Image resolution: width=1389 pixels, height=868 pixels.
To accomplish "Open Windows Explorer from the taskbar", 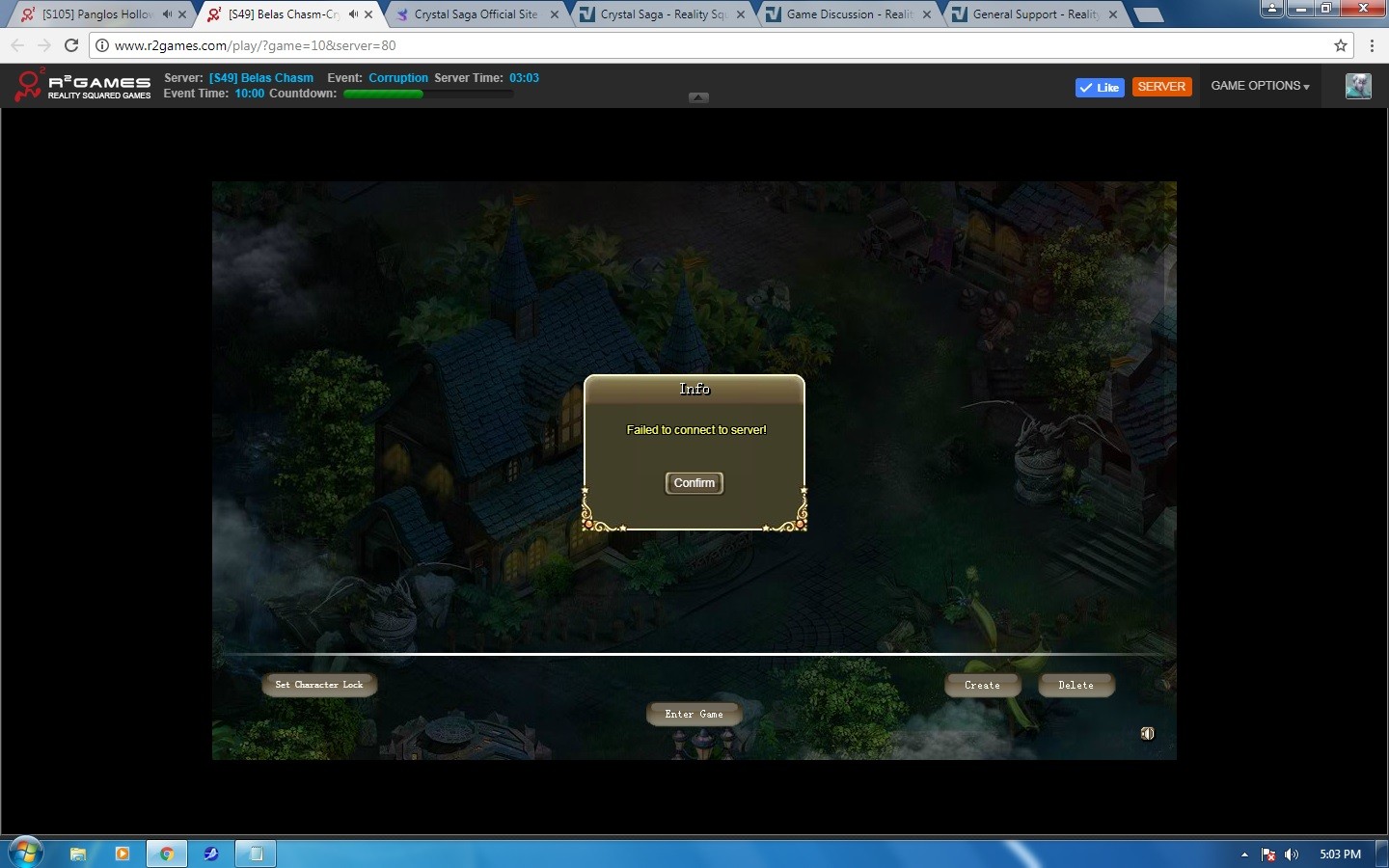I will point(78,854).
